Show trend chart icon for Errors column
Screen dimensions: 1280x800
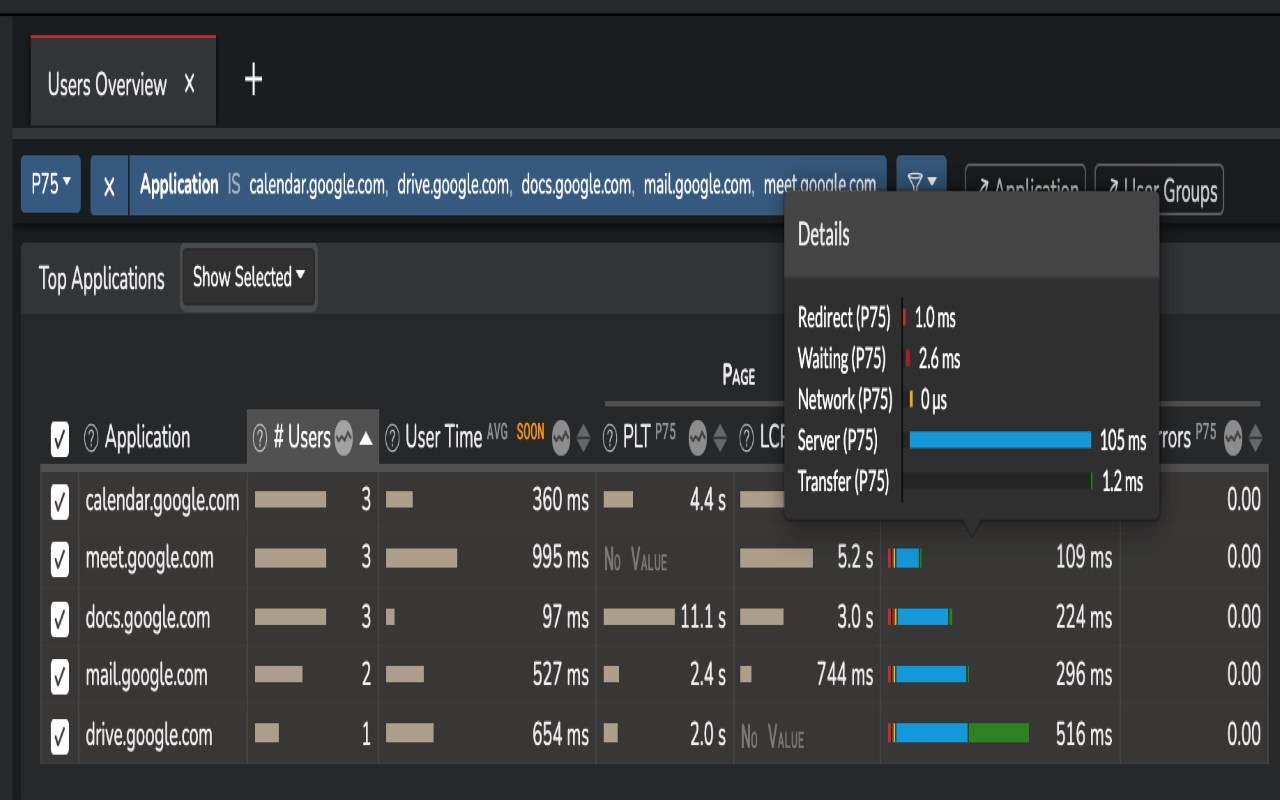[x=1234, y=438]
